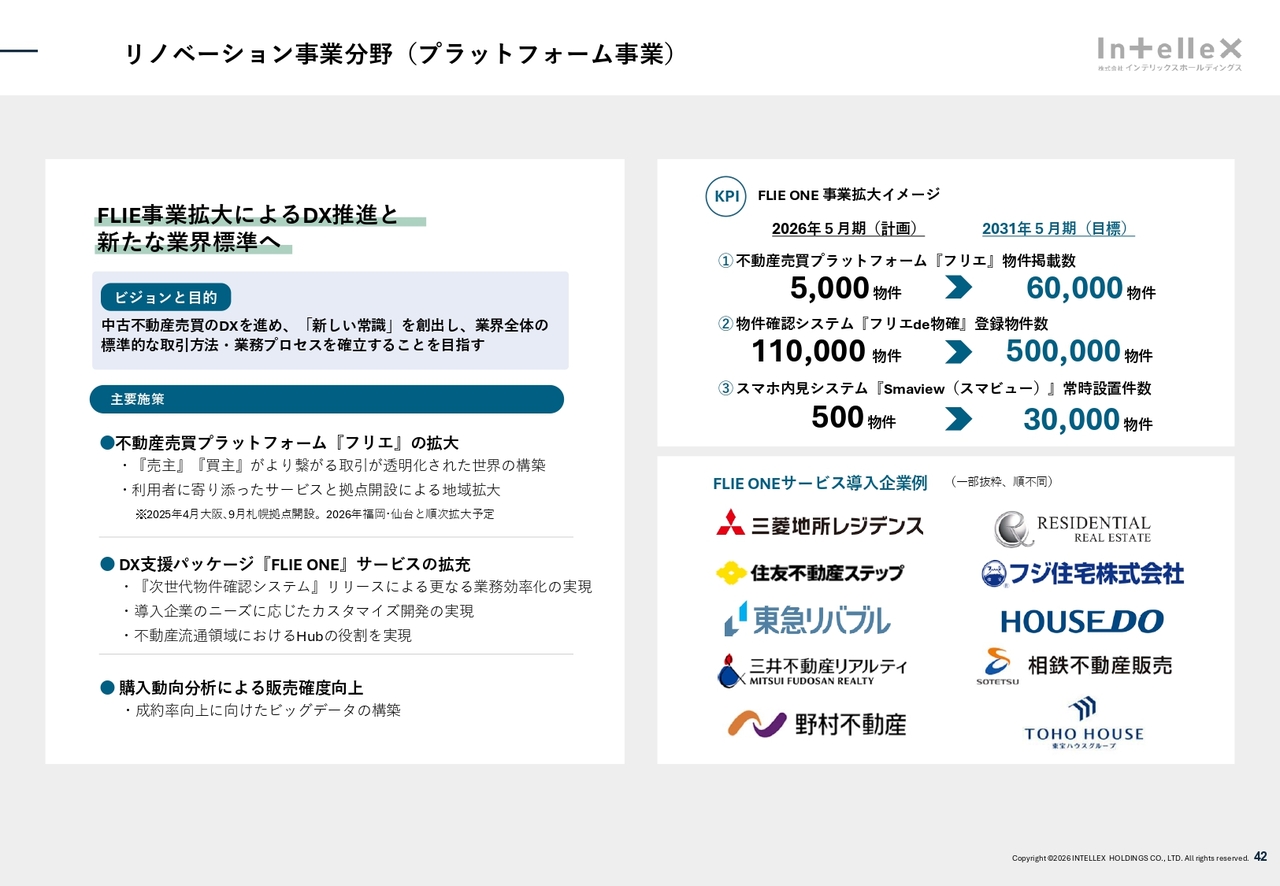Click the Mitsubishi Jisho Residence logo
The image size is (1280, 886).
coord(819,524)
